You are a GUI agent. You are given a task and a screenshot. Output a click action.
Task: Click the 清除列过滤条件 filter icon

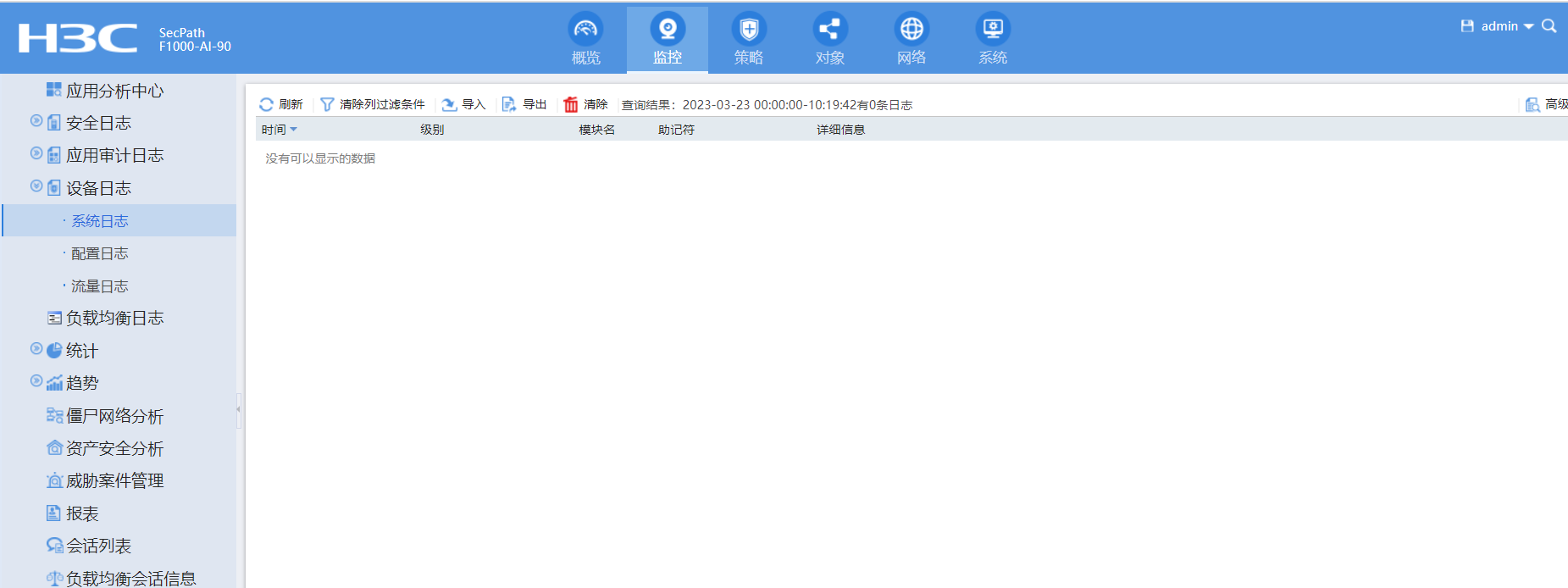(x=327, y=104)
